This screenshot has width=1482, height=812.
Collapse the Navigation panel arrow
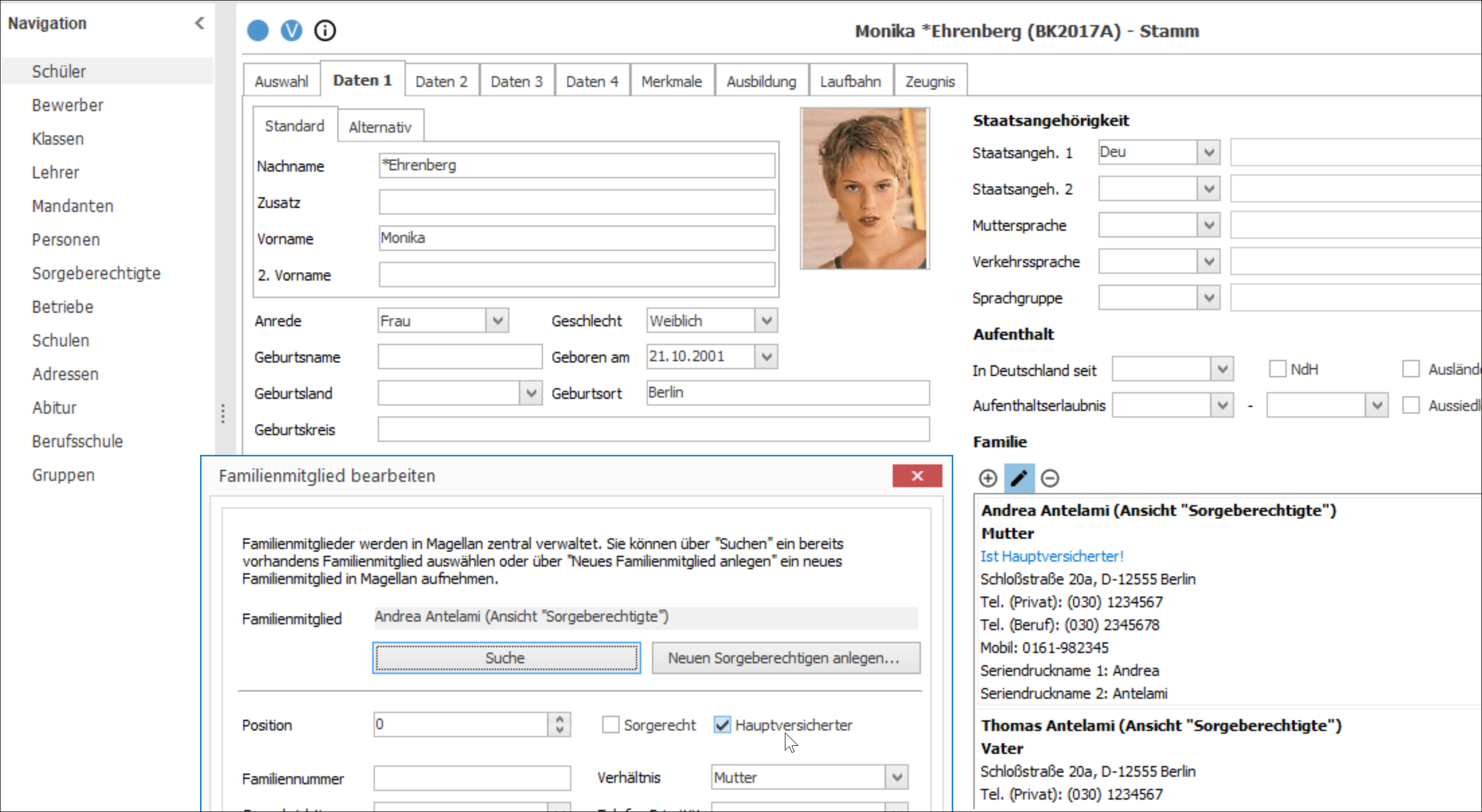click(200, 23)
